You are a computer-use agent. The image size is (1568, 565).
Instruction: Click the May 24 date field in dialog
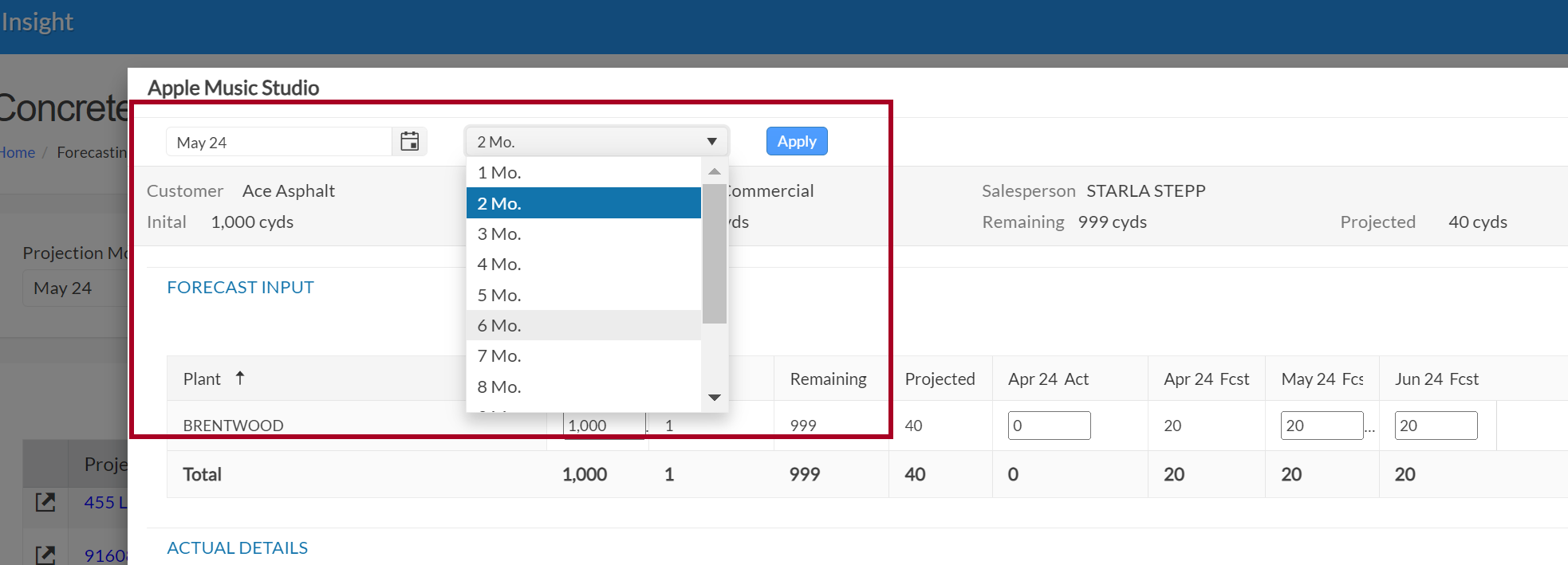click(x=279, y=142)
